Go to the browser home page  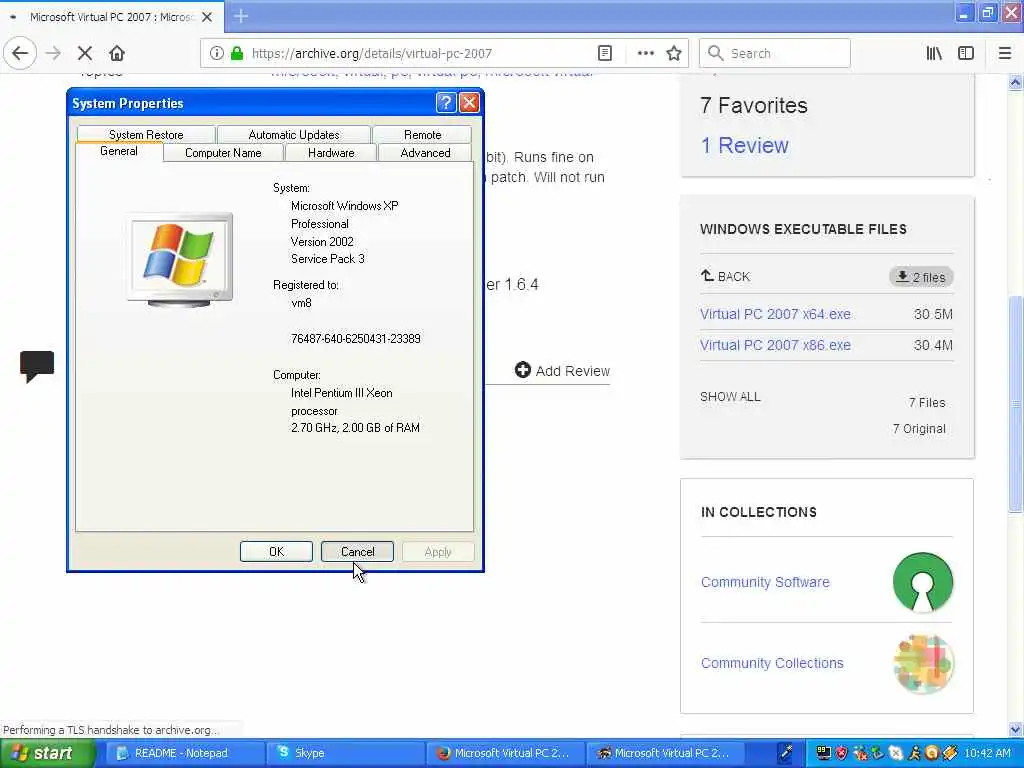coord(117,53)
